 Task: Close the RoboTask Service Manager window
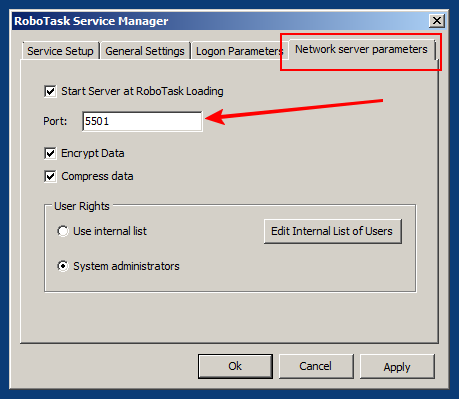tap(437, 21)
